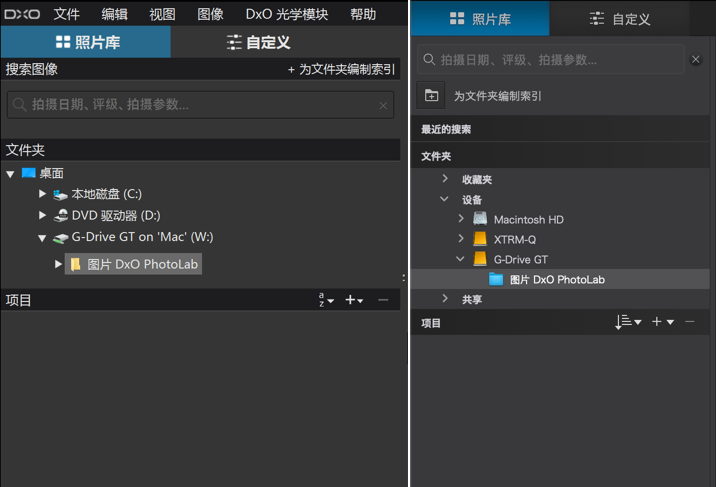Clear the Mac panel search with round X
The height and width of the screenshot is (487, 716).
coord(695,59)
